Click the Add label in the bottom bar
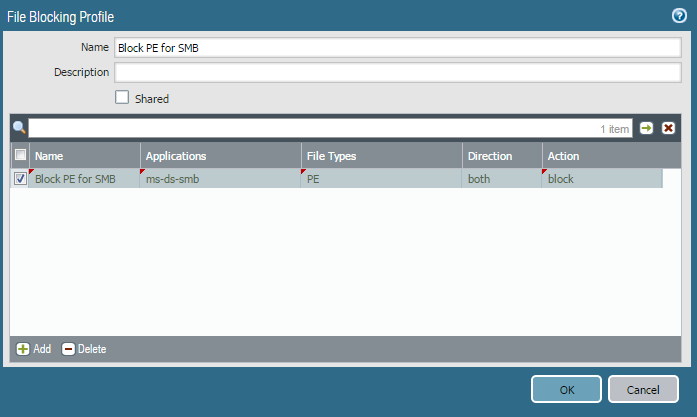 (x=42, y=349)
